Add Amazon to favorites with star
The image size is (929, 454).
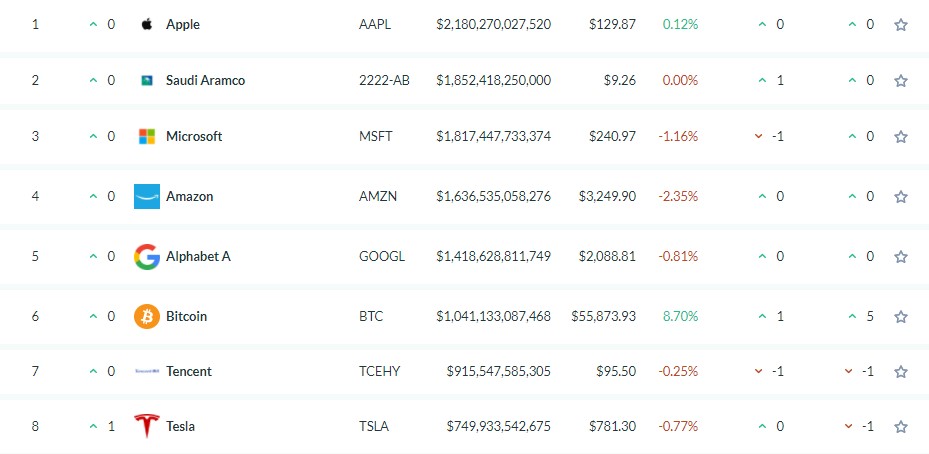tap(901, 196)
